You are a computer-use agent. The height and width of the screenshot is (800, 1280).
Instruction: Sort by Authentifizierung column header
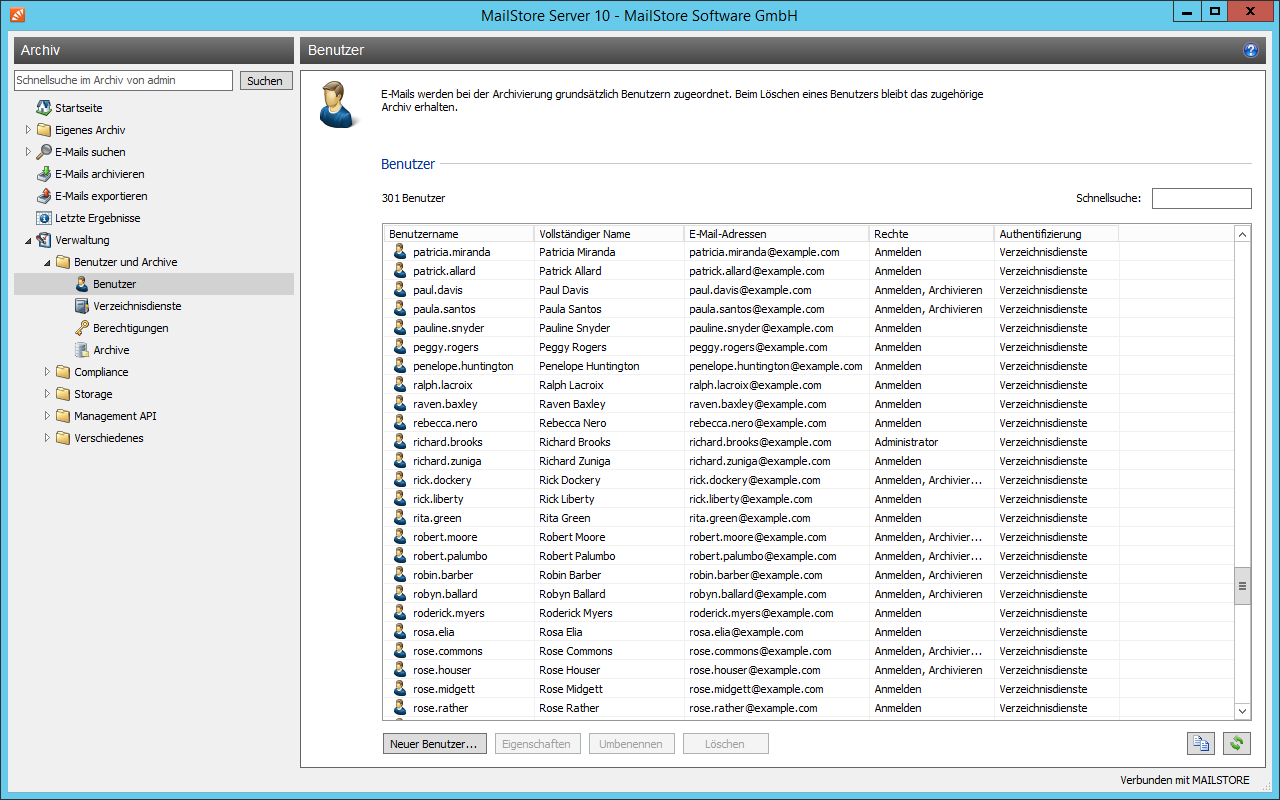tap(1056, 234)
